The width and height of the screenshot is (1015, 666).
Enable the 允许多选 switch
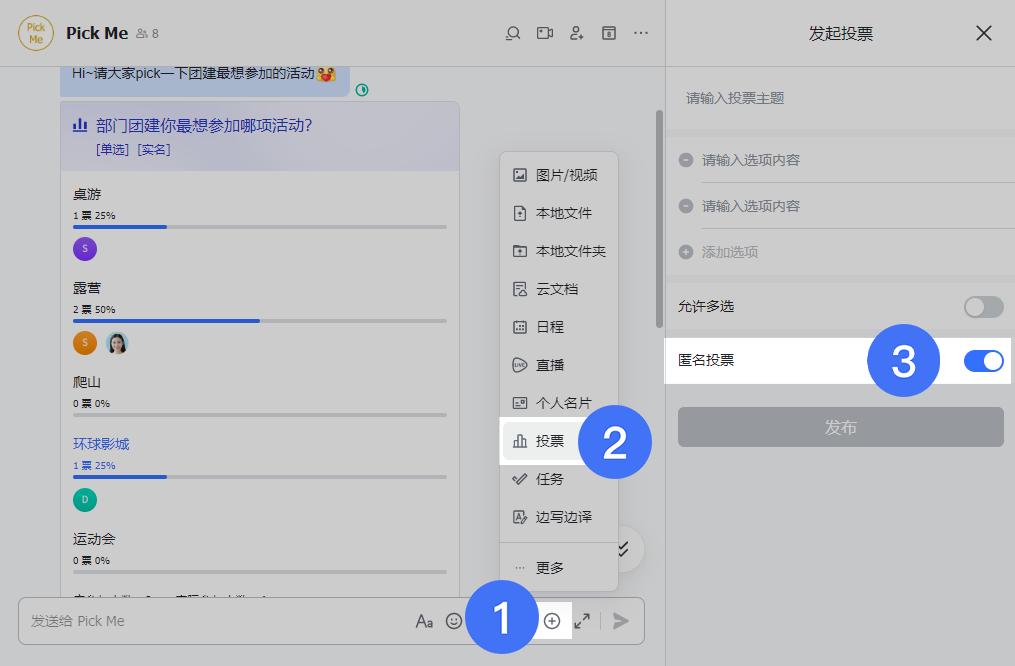(x=983, y=307)
